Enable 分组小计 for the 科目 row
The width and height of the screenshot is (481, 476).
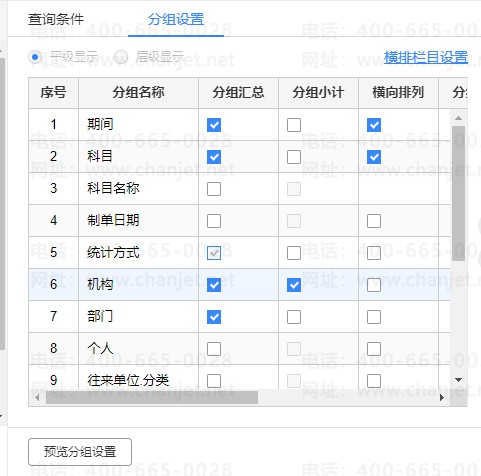coord(294,157)
